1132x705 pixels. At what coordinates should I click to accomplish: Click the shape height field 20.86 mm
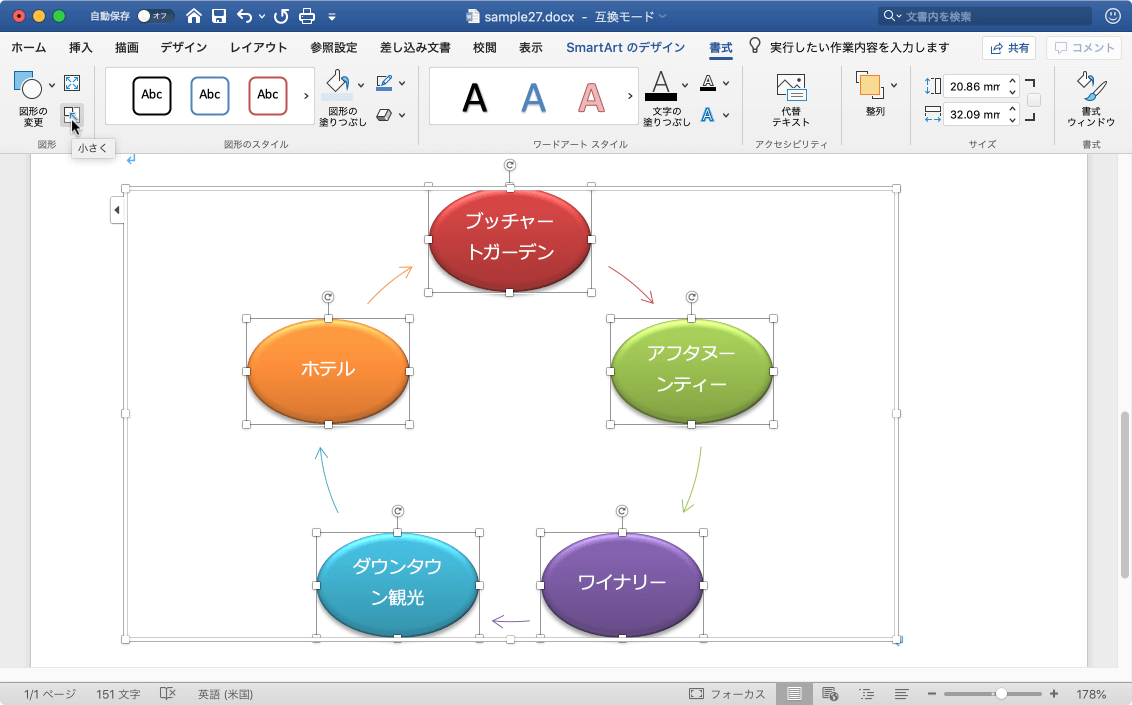click(x=975, y=87)
